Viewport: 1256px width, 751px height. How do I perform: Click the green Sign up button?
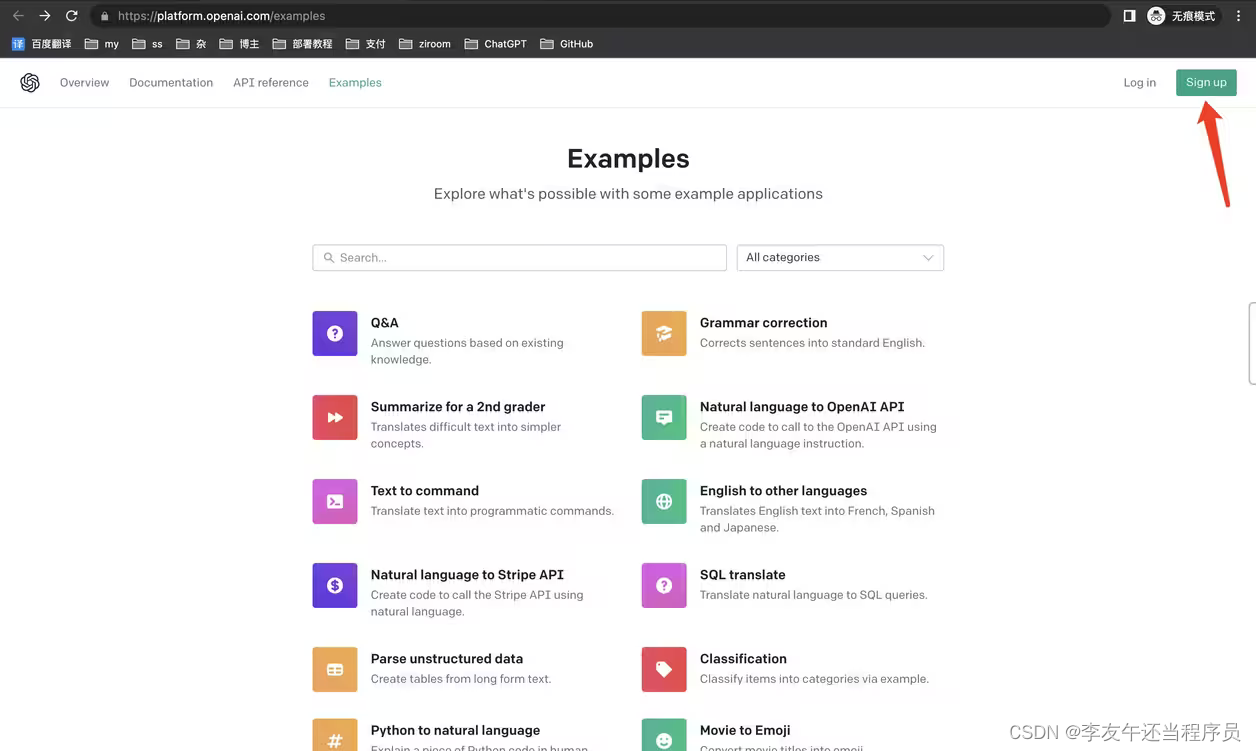pos(1206,83)
